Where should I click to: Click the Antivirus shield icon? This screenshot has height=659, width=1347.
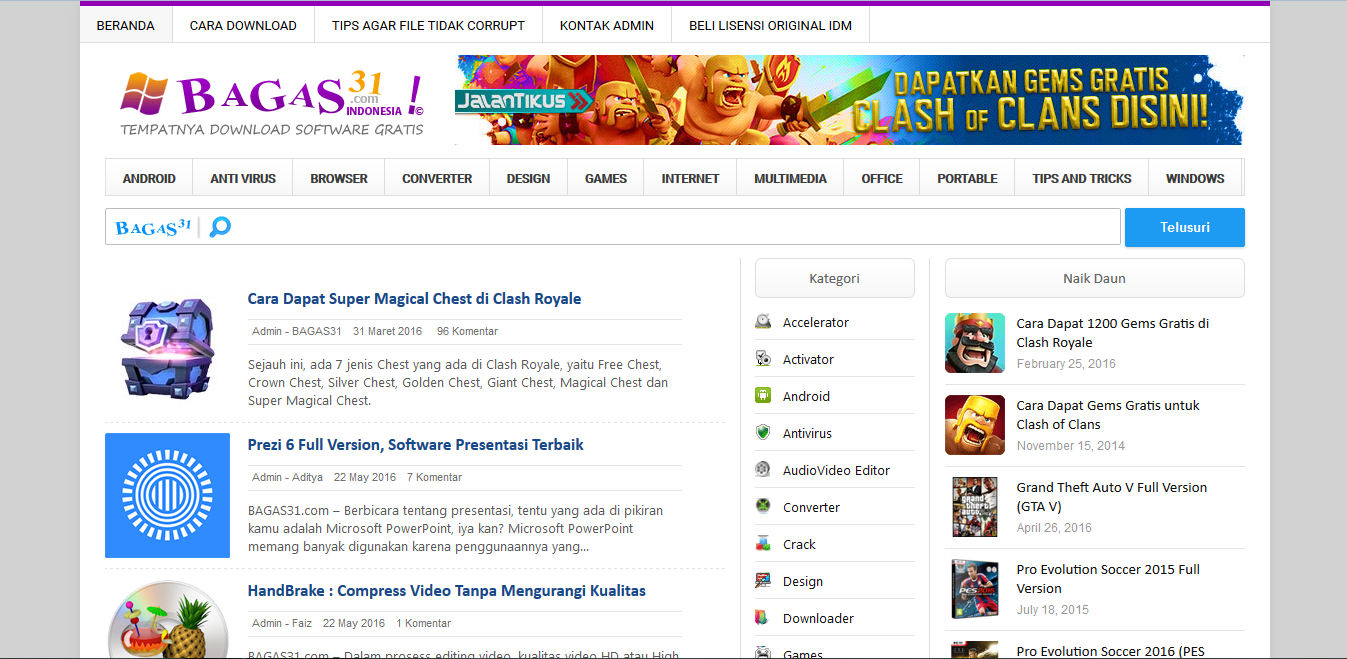763,433
